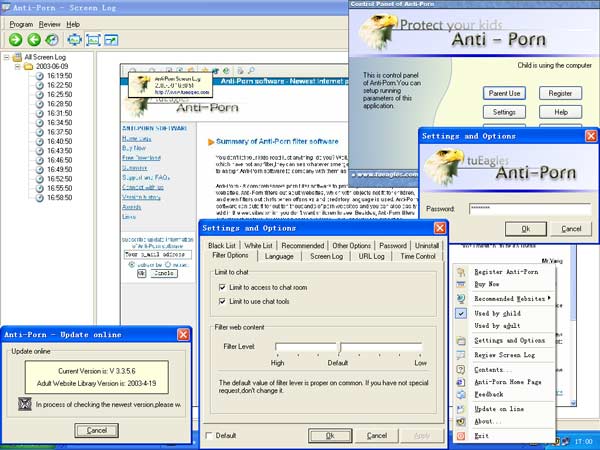Viewport: 600px width, 450px height.
Task: Select the 16:46:50 screen log entry
Action: tap(59, 160)
